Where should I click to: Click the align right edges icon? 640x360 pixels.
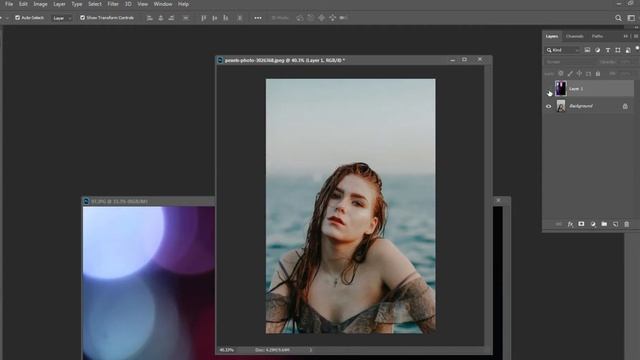[171, 18]
